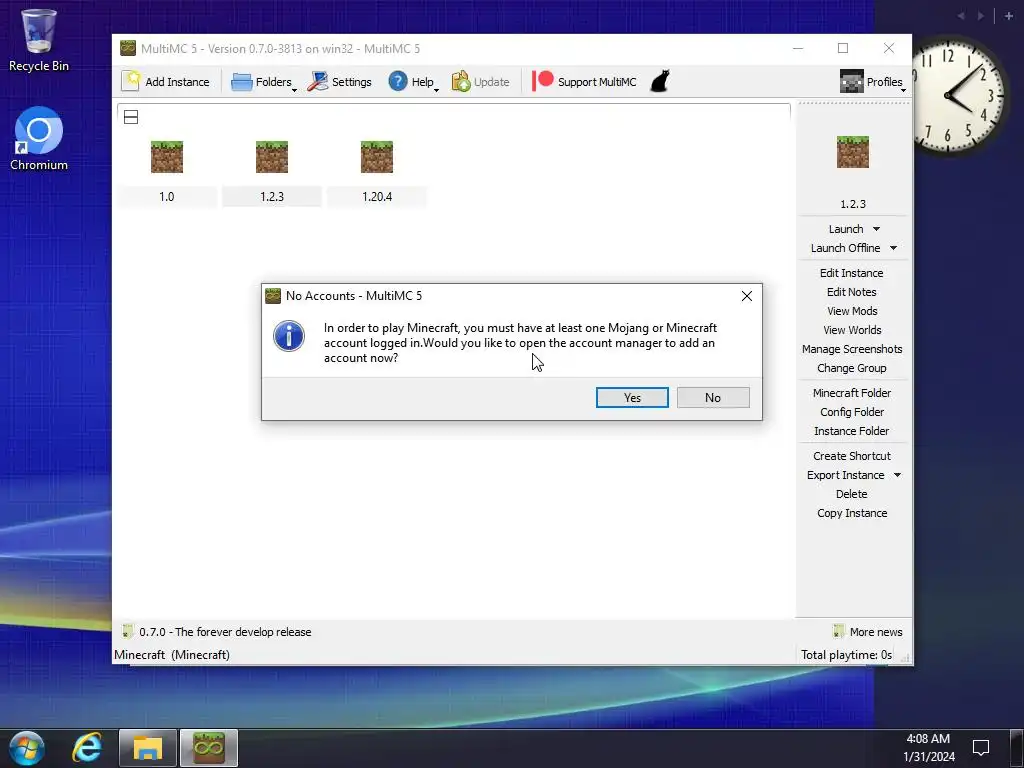Click the Total playtime status text
This screenshot has height=768, width=1024.
(846, 654)
